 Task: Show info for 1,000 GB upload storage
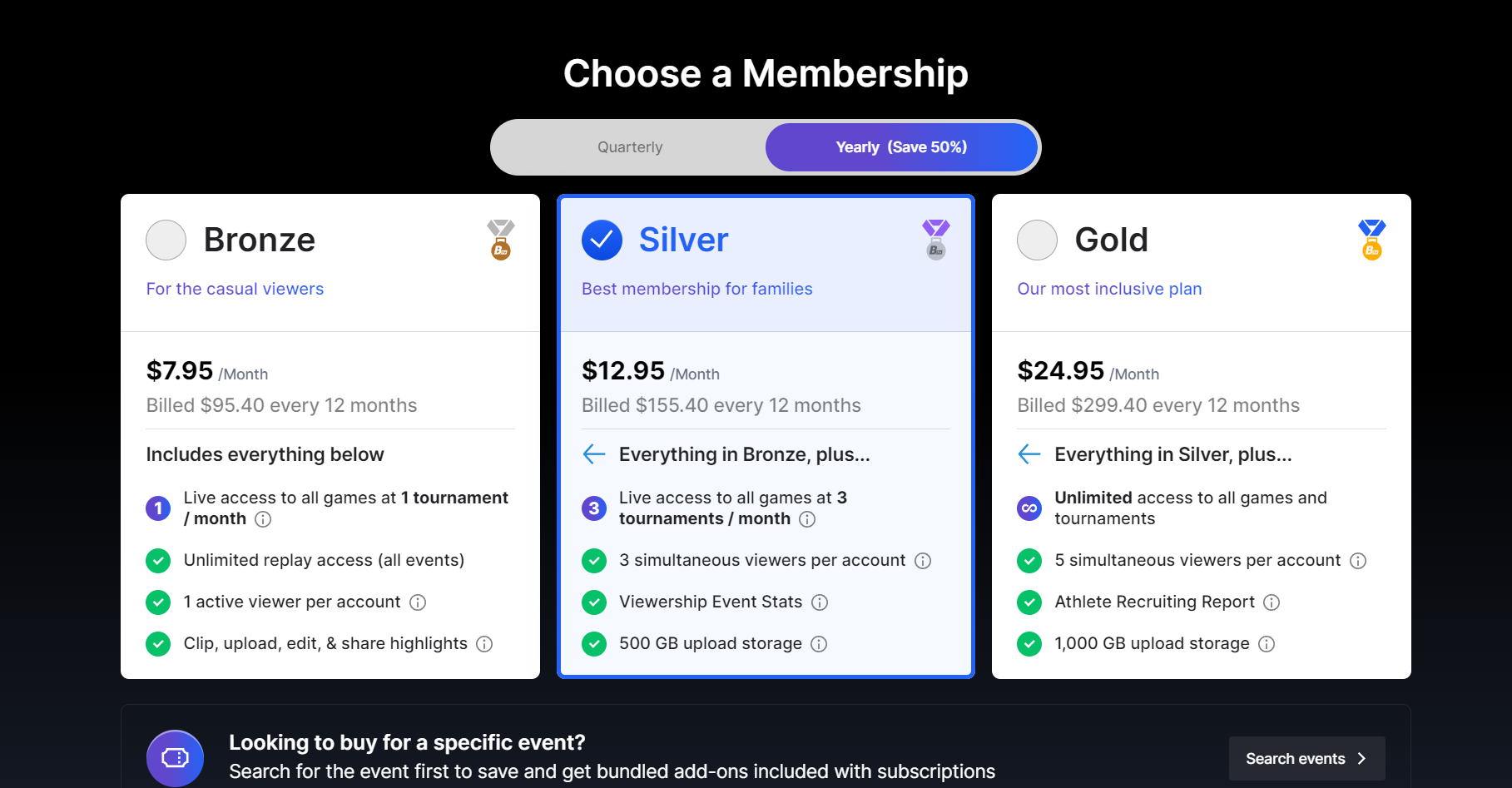click(1267, 644)
